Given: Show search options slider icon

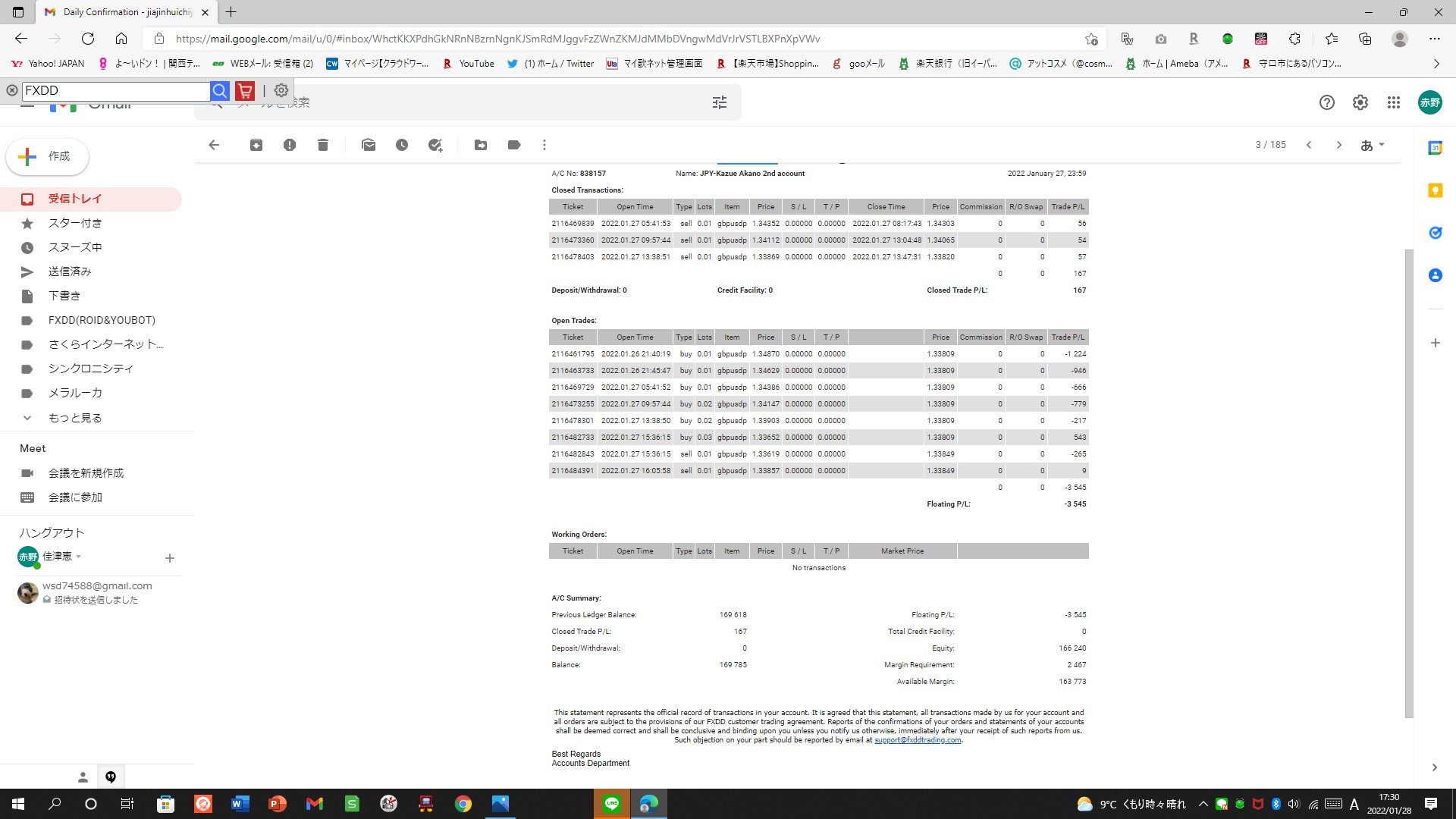Looking at the screenshot, I should point(720,102).
